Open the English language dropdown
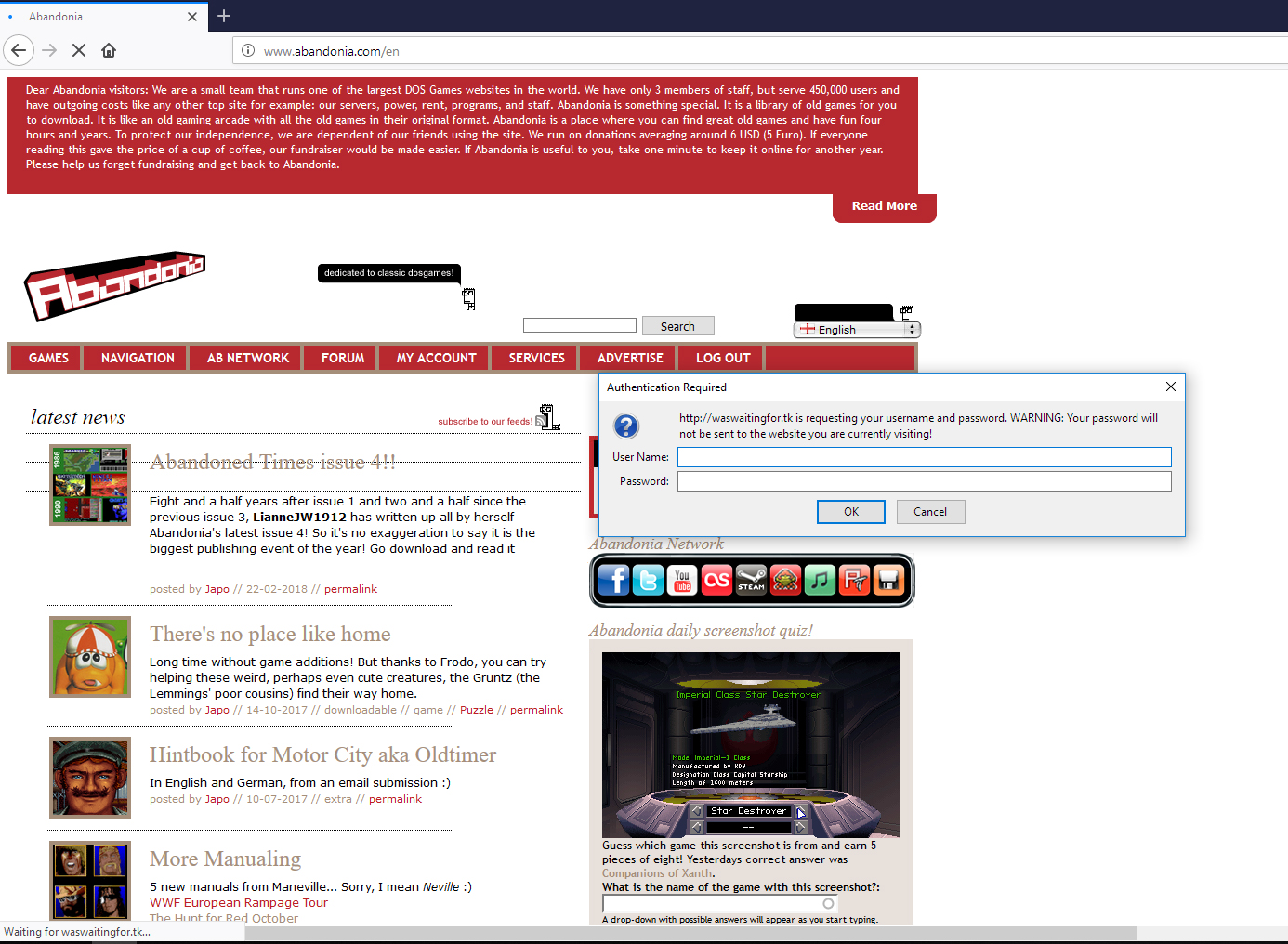Screen dimensions: 1288x944 (857, 329)
